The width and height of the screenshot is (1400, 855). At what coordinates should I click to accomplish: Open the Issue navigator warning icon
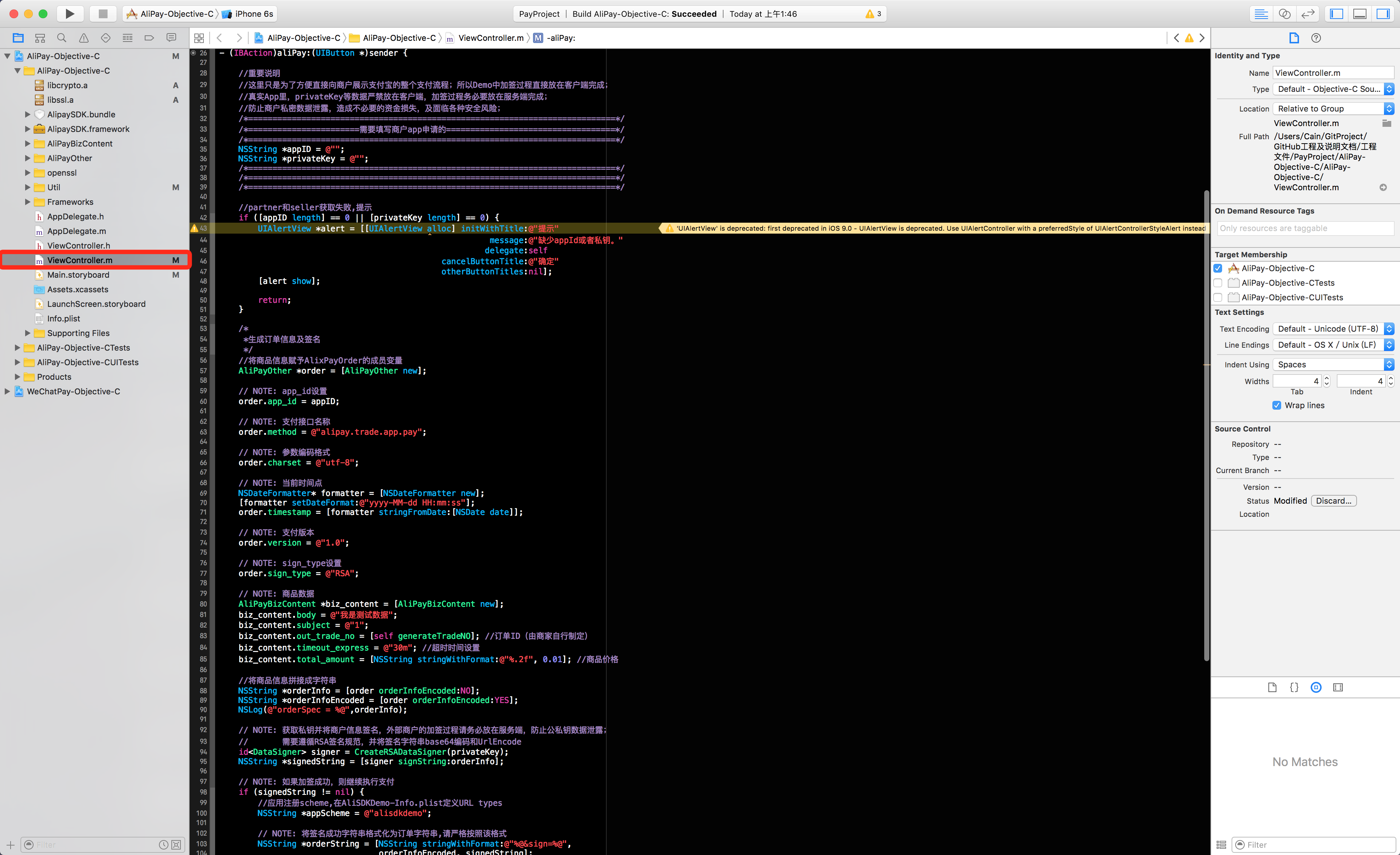pyautogui.click(x=83, y=38)
